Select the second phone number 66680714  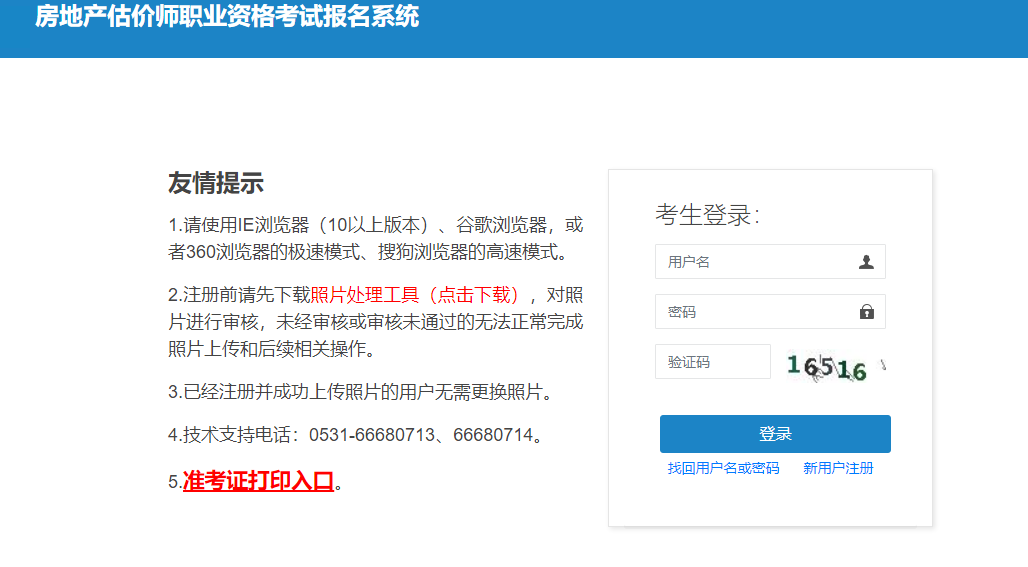coord(492,436)
